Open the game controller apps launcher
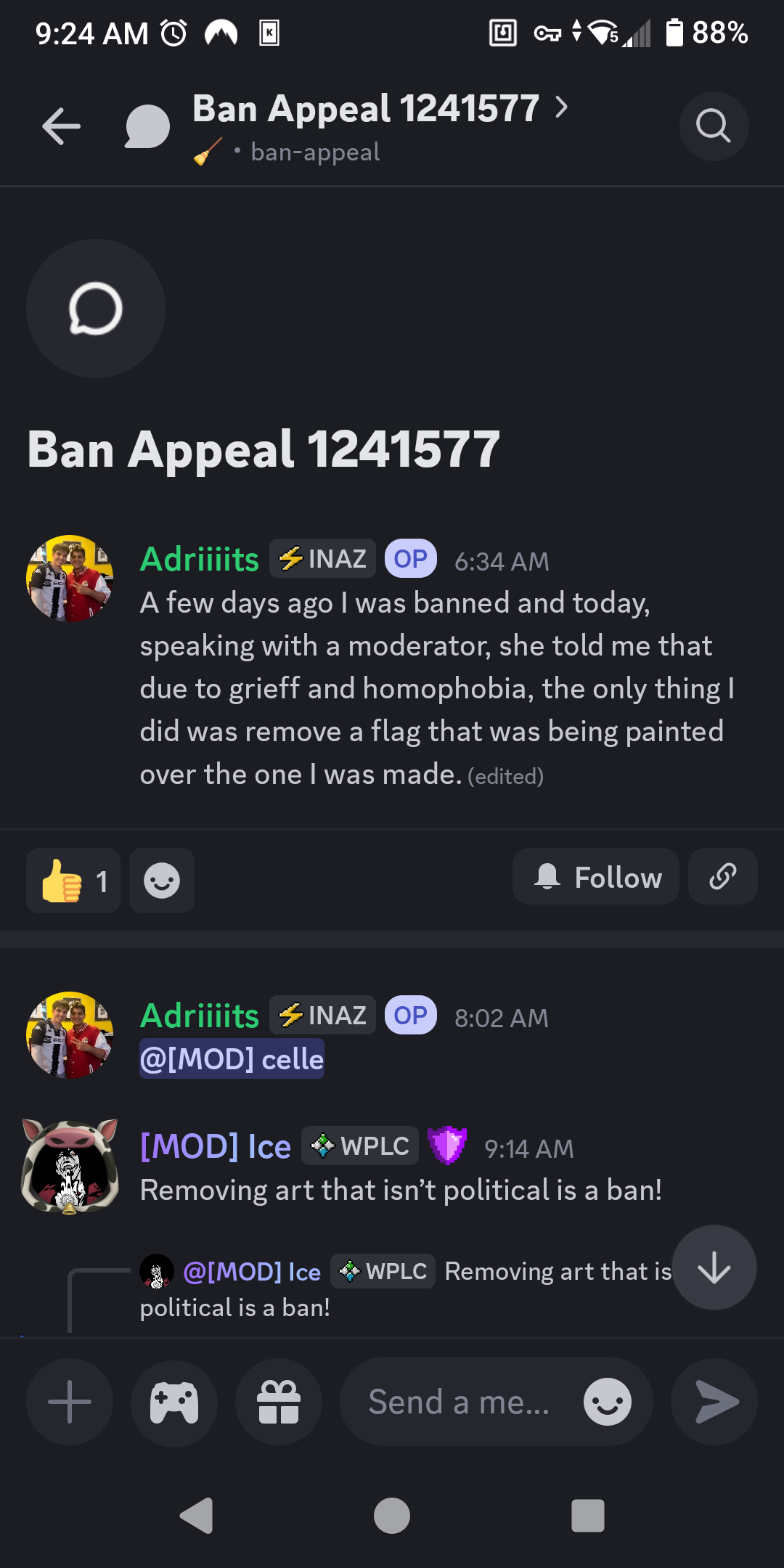 (174, 1402)
